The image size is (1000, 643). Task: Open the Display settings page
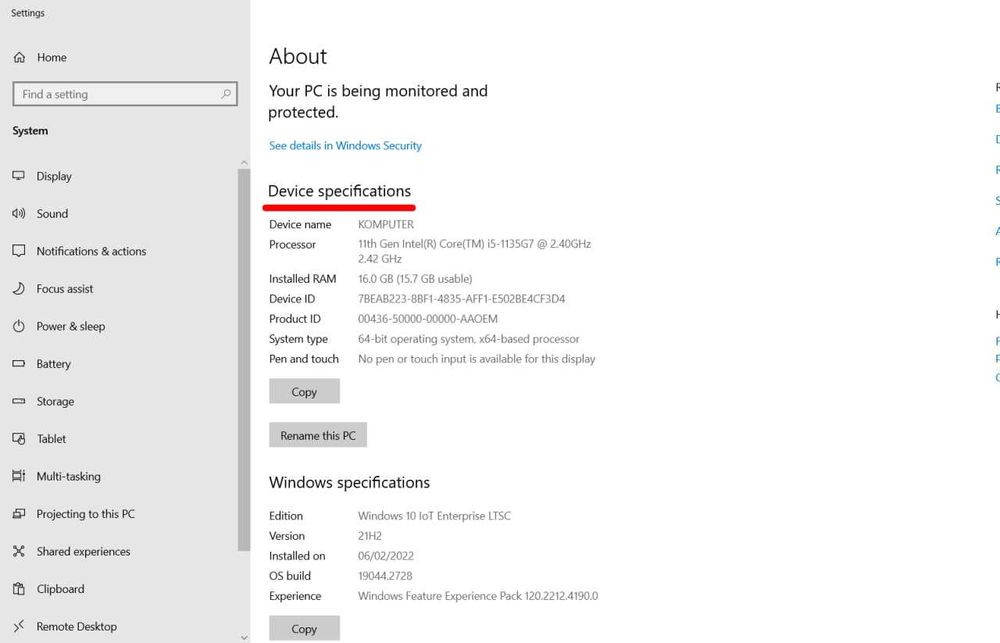[x=121, y=176]
